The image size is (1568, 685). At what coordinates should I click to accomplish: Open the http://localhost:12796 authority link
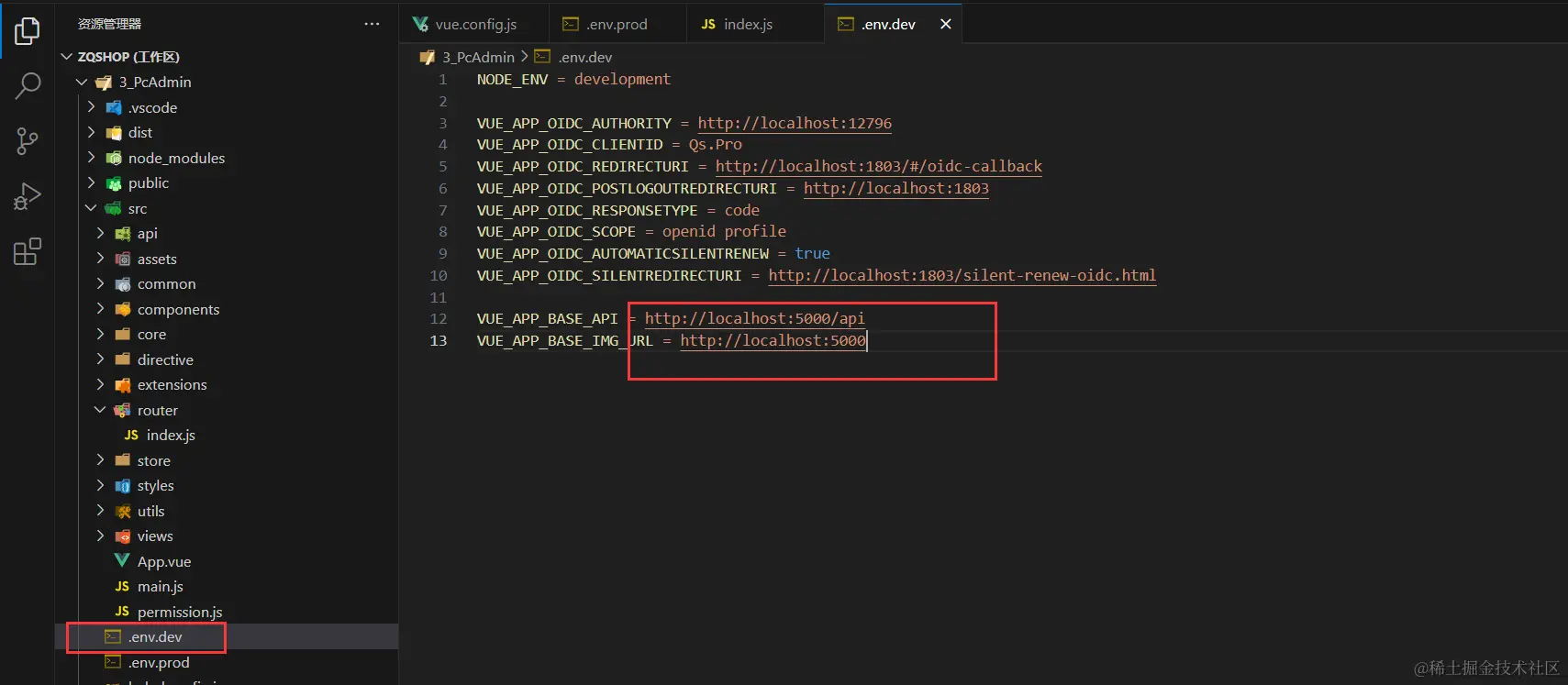[795, 123]
